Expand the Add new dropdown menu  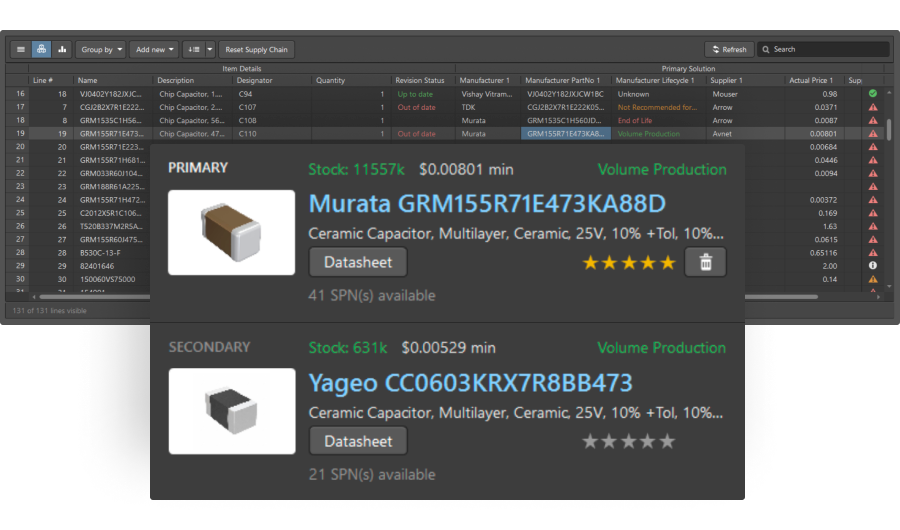(155, 49)
